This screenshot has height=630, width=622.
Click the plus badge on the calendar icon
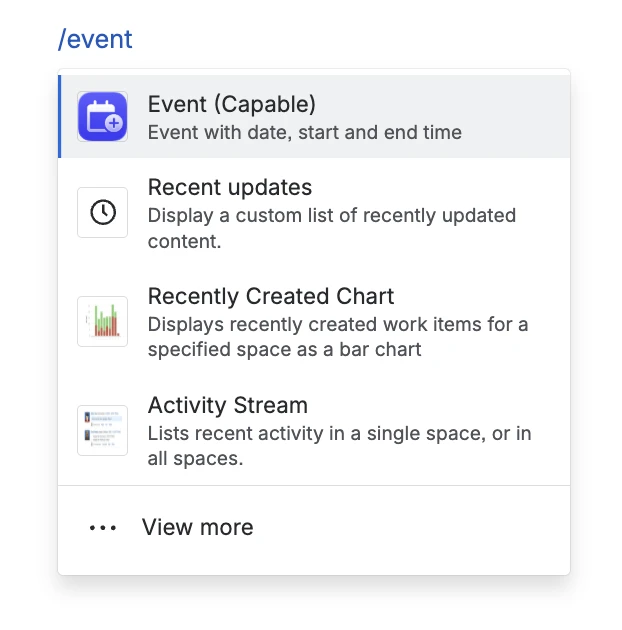tap(113, 124)
